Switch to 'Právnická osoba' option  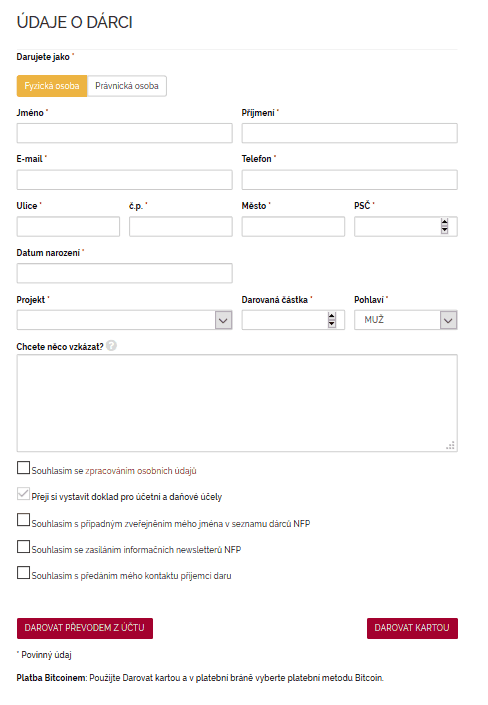pyautogui.click(x=127, y=86)
